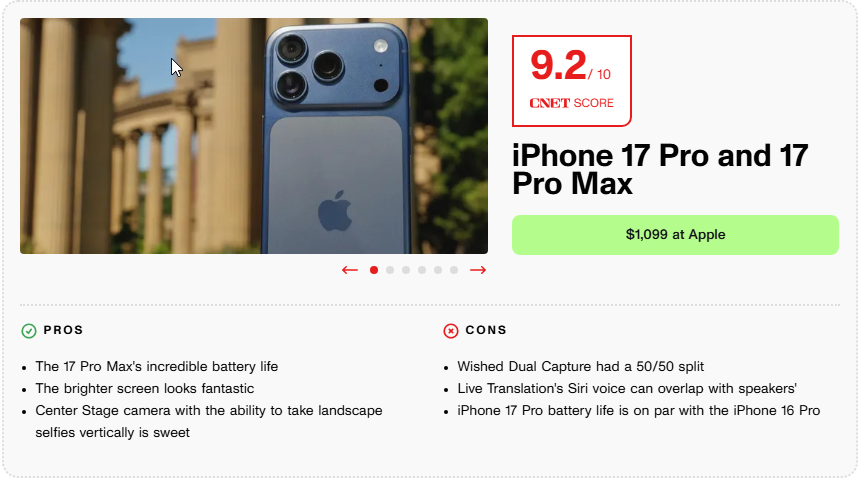Select the first red carousel dot

point(374,270)
